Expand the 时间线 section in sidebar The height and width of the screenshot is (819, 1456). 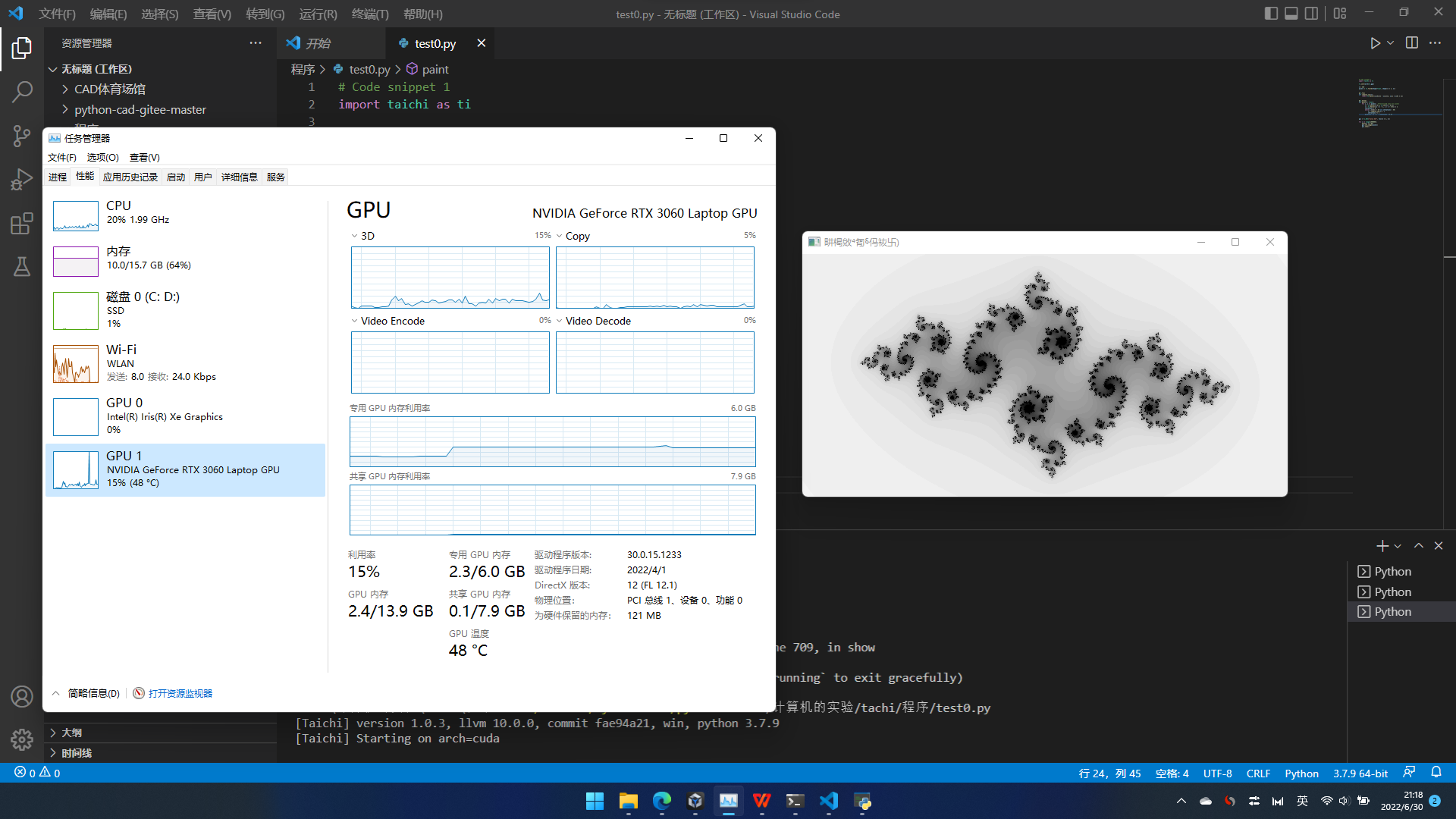[76, 753]
